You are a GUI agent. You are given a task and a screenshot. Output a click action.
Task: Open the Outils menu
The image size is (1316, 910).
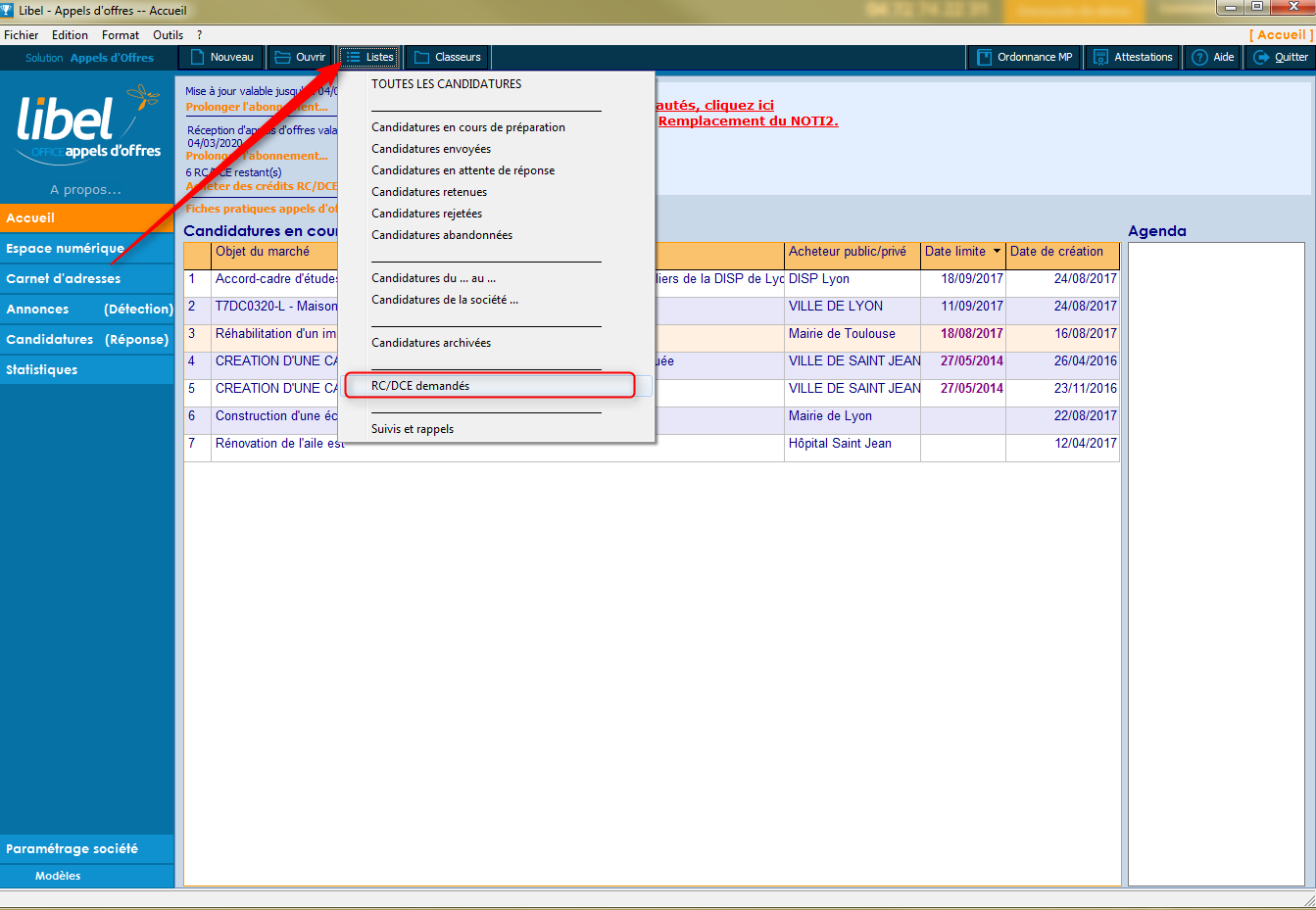pos(169,34)
